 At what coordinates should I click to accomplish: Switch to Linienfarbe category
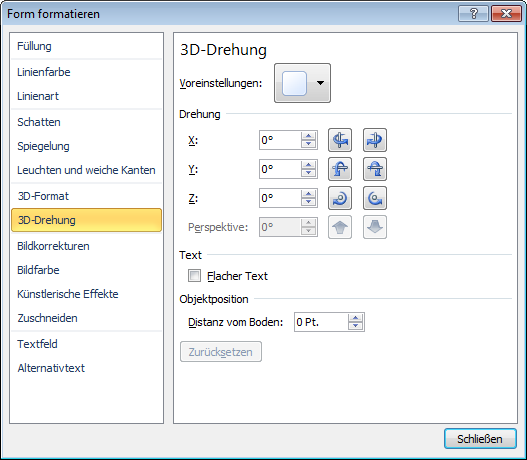tap(86, 72)
